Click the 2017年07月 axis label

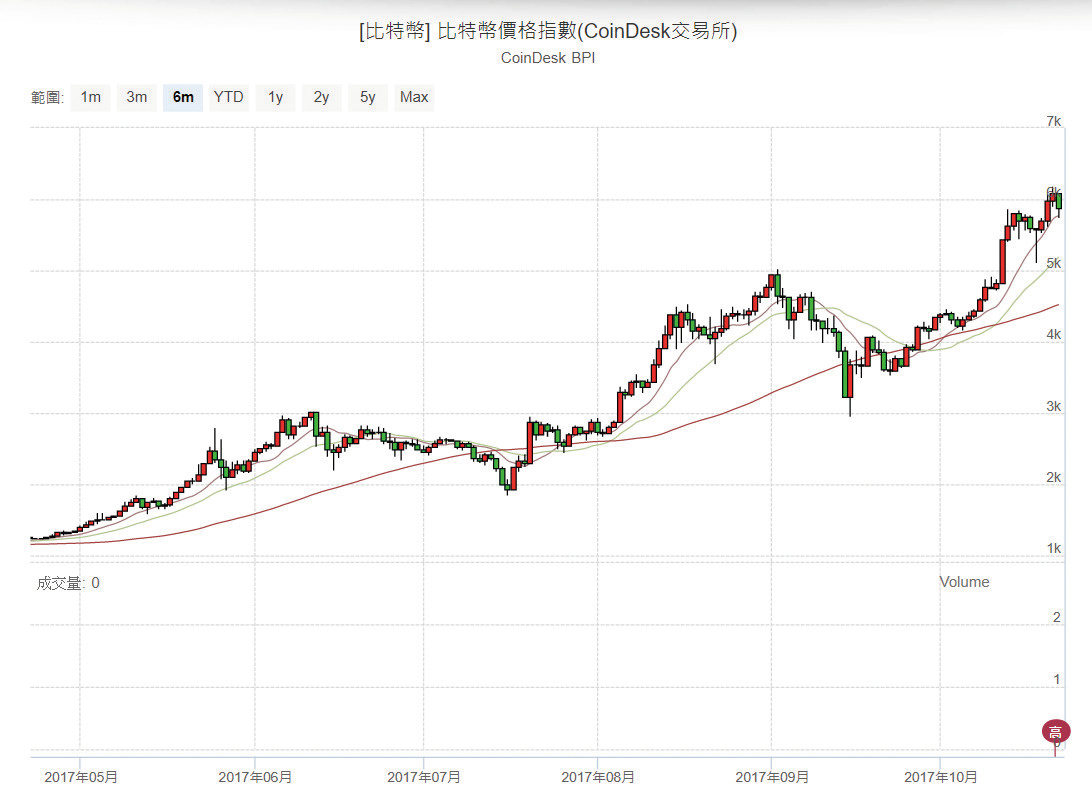pos(424,776)
